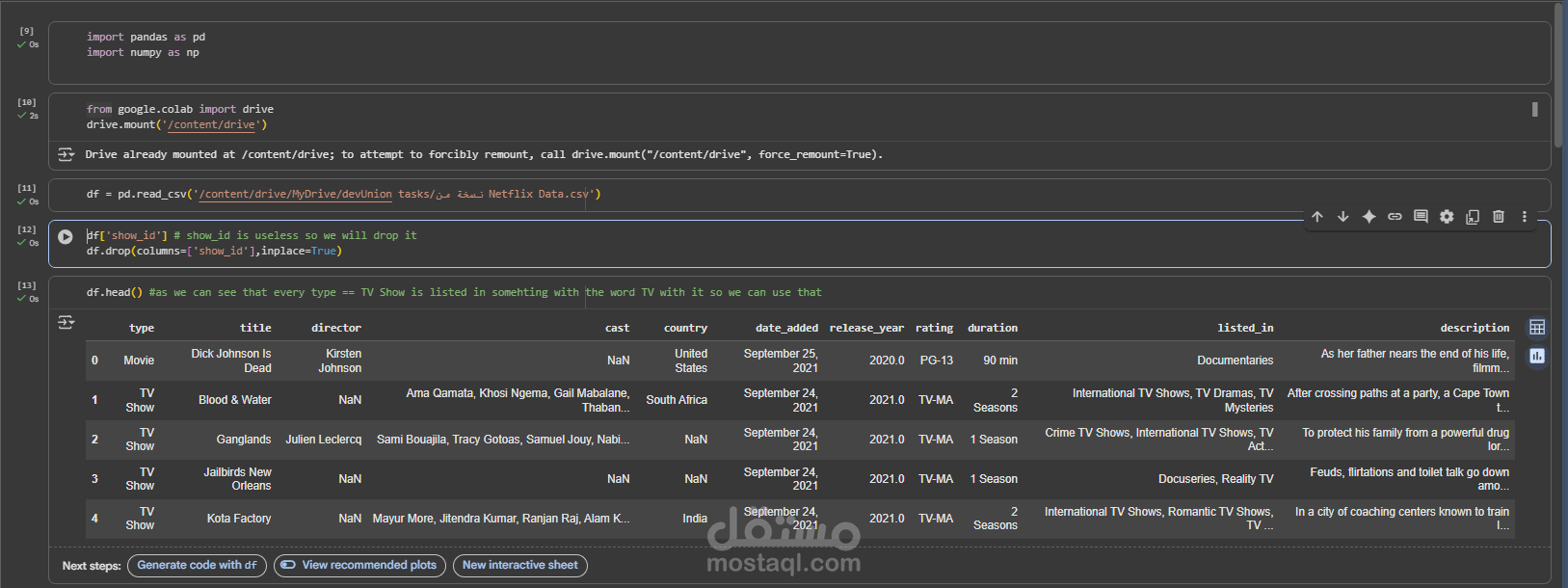Image resolution: width=1568 pixels, height=588 pixels.
Task: Click the df.head() code line
Action: (454, 292)
